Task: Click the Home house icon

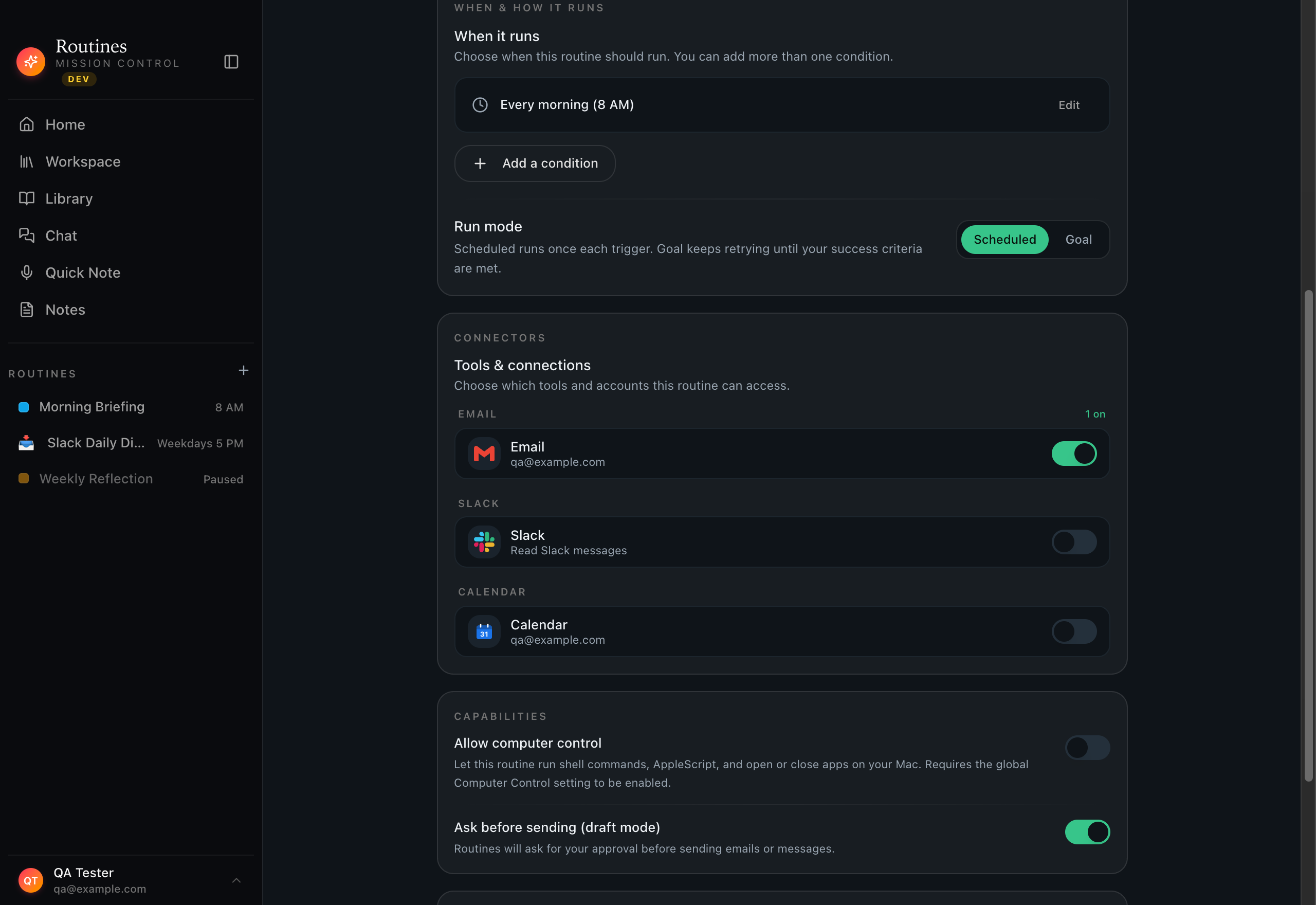Action: click(27, 124)
